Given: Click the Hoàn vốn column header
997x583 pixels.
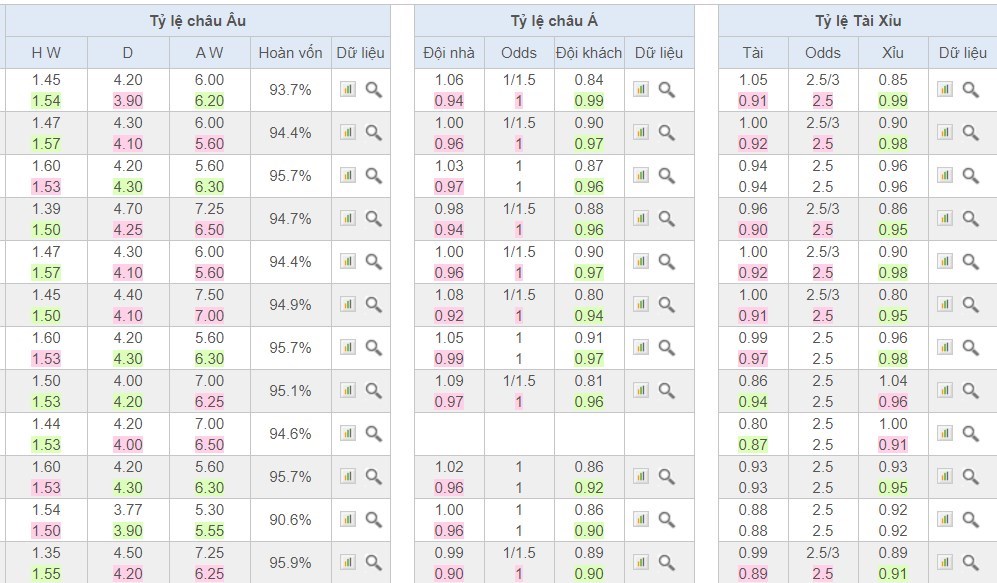Looking at the screenshot, I should (290, 53).
